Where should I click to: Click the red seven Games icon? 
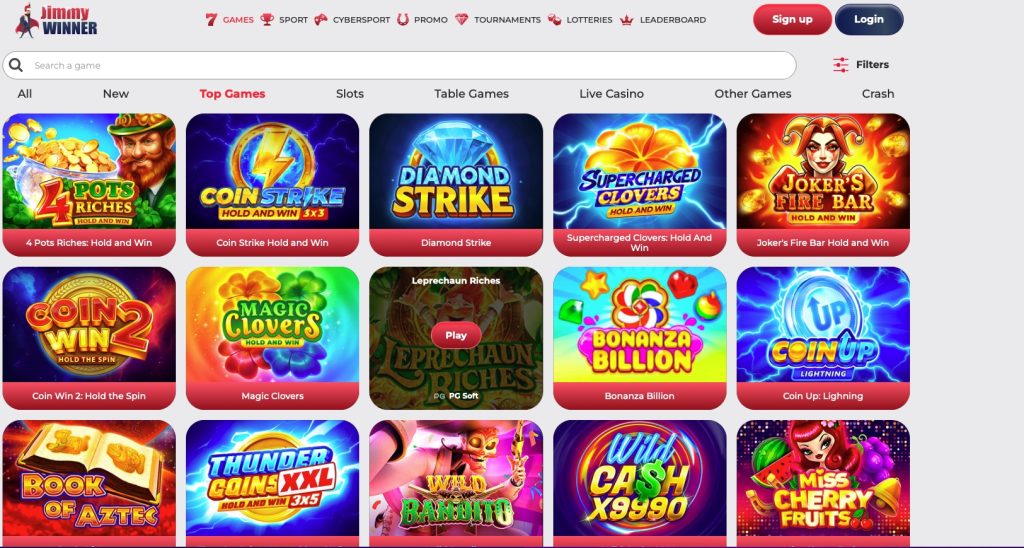tap(211, 20)
